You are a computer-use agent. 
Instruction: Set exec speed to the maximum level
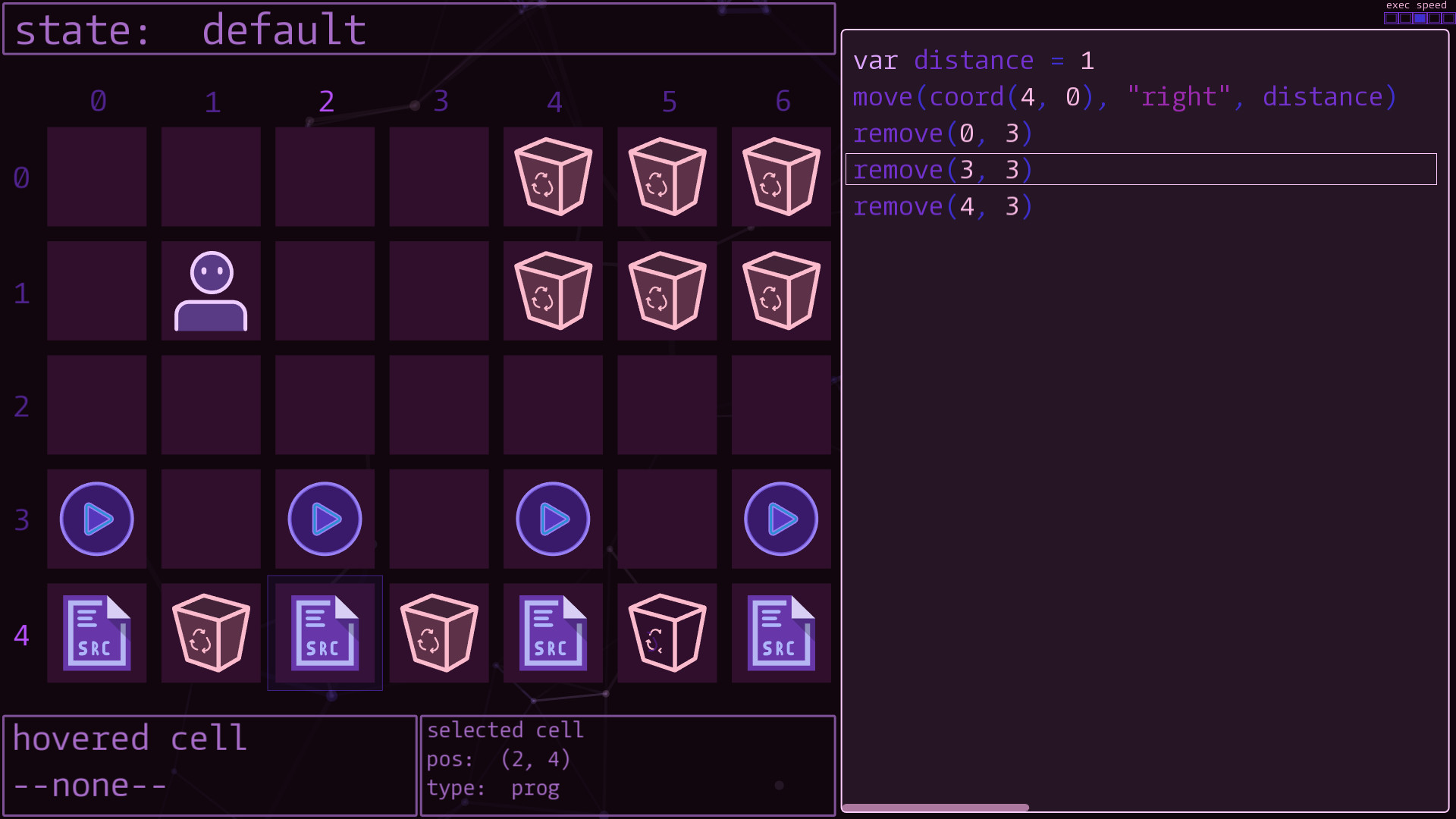click(x=1448, y=18)
